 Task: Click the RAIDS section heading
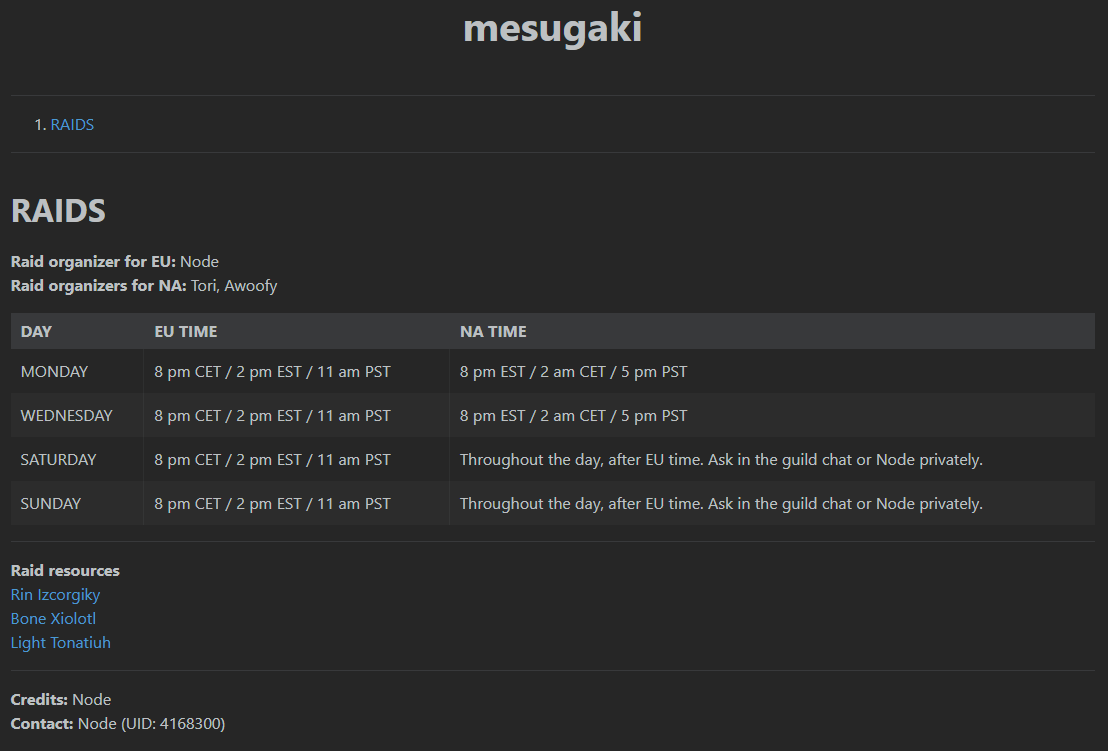58,211
